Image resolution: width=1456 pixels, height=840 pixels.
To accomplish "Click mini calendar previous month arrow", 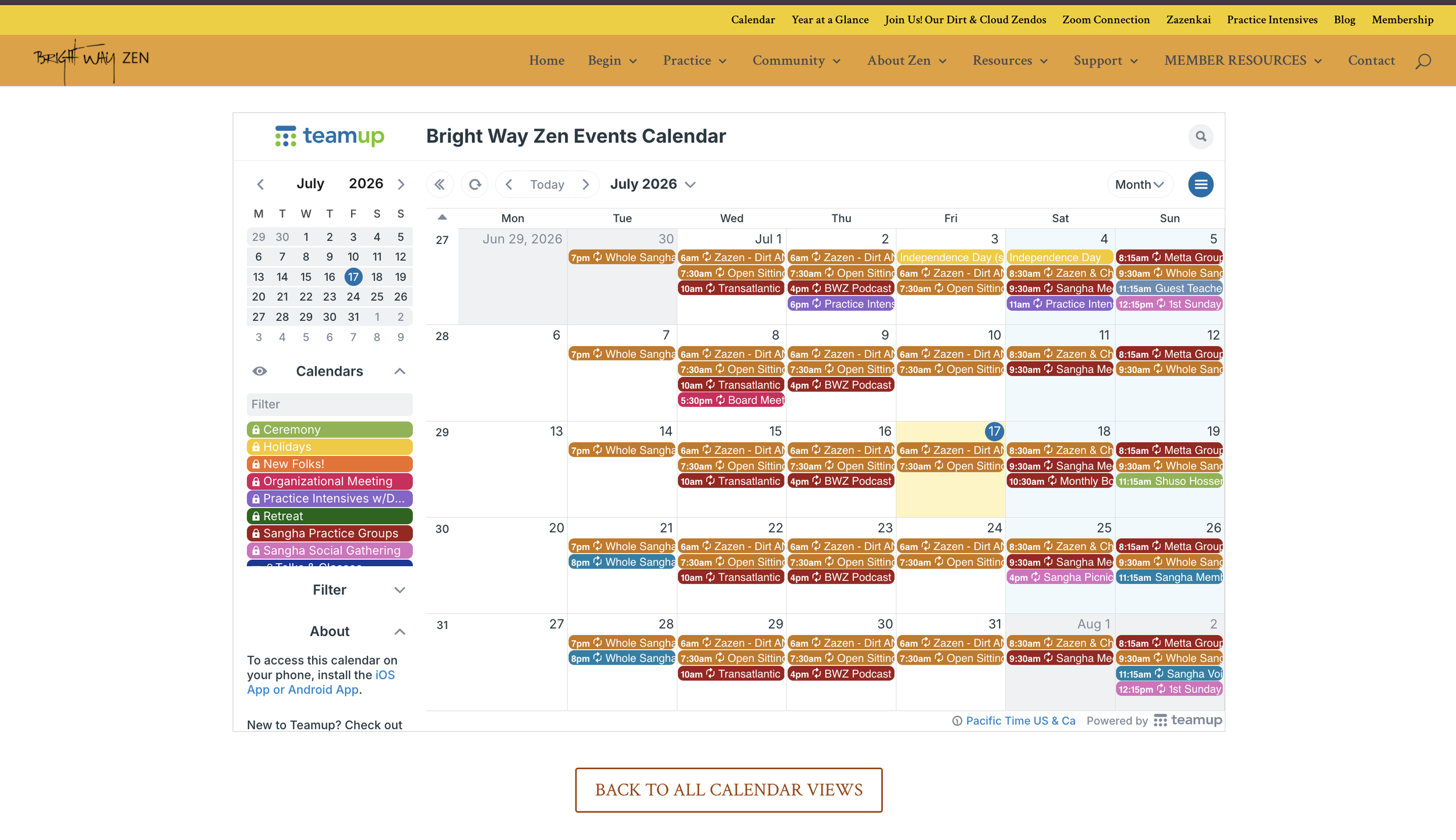I will (x=260, y=184).
